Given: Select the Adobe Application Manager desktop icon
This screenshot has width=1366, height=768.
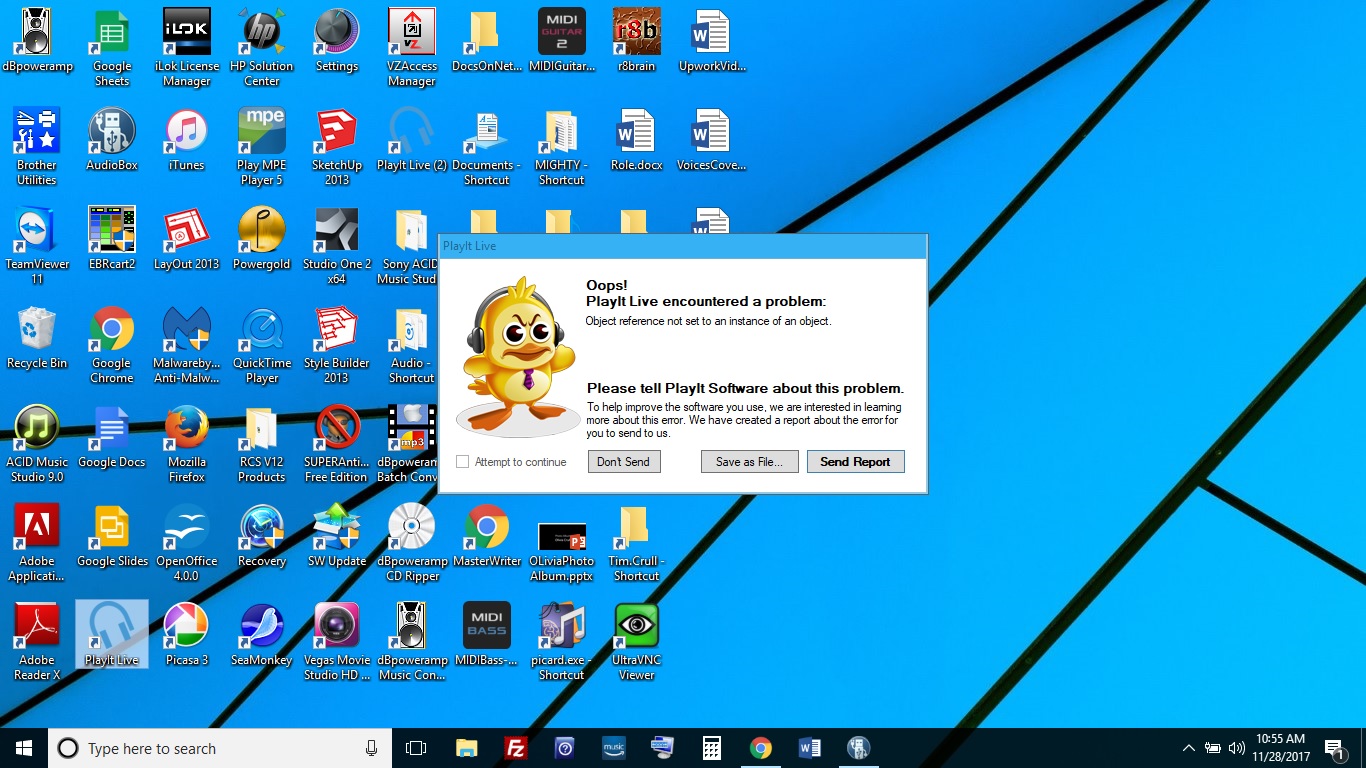Looking at the screenshot, I should tap(37, 543).
